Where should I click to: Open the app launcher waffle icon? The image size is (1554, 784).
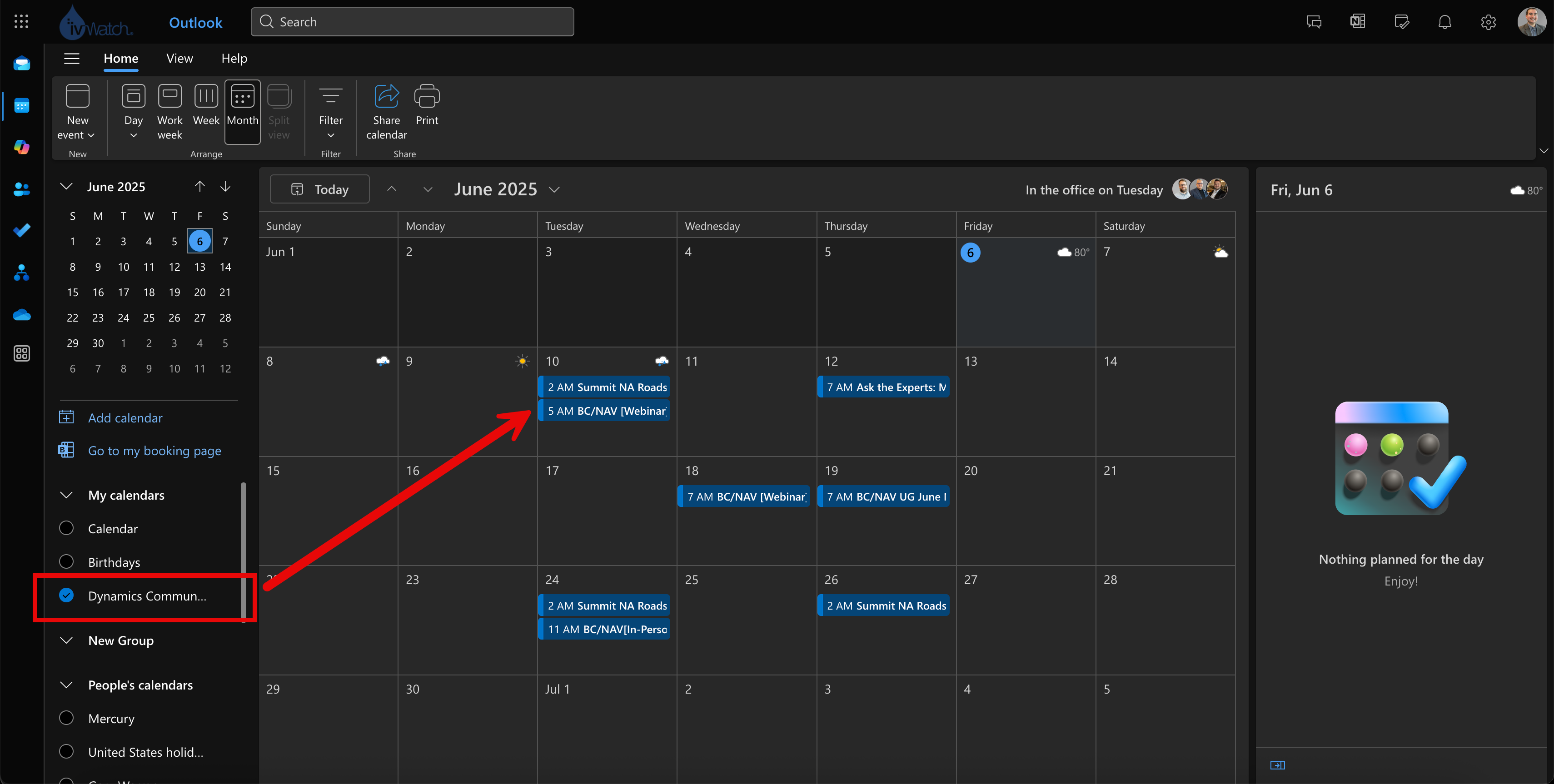[21, 22]
